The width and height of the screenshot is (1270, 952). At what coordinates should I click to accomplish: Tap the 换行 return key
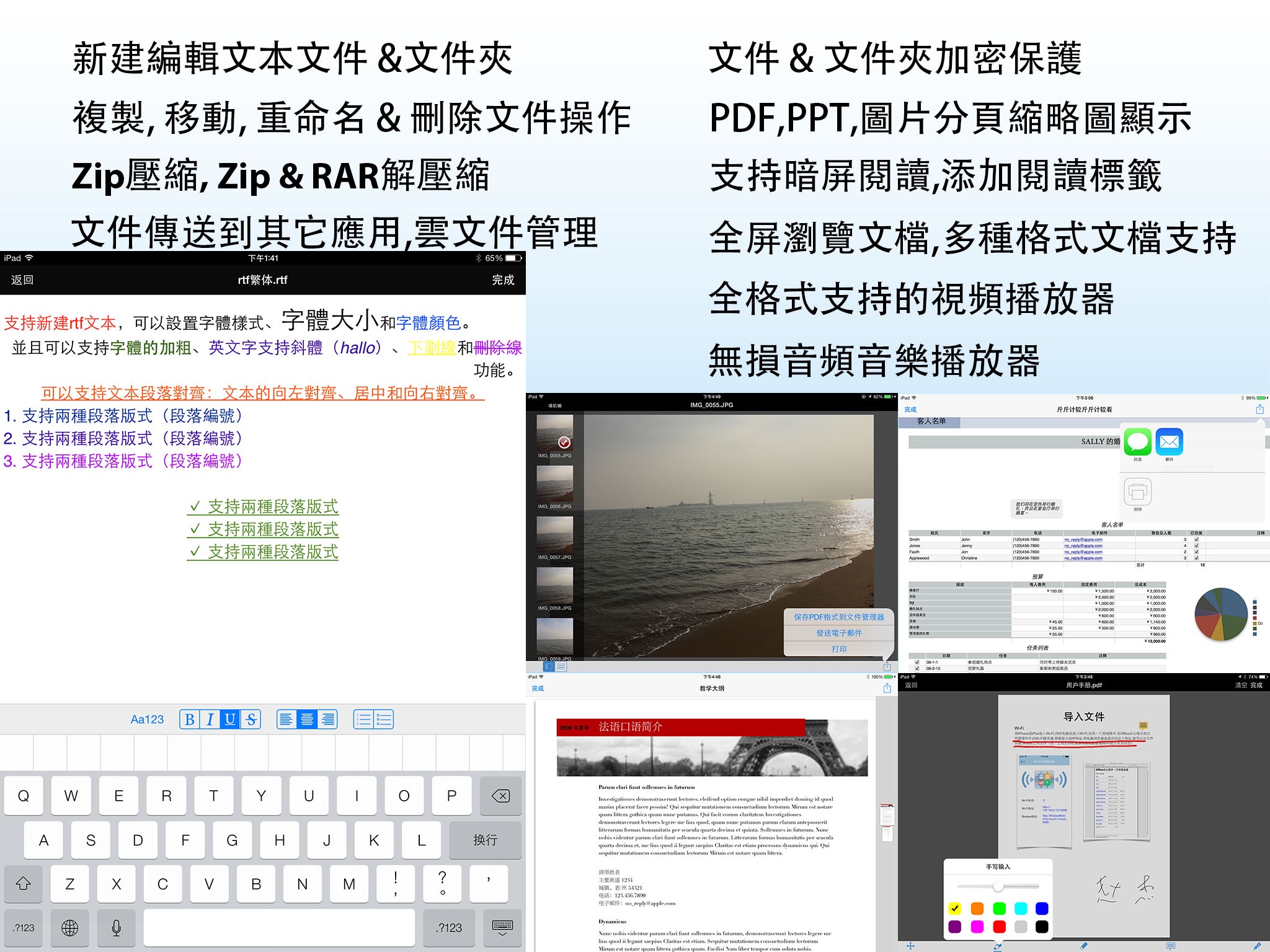pos(485,840)
